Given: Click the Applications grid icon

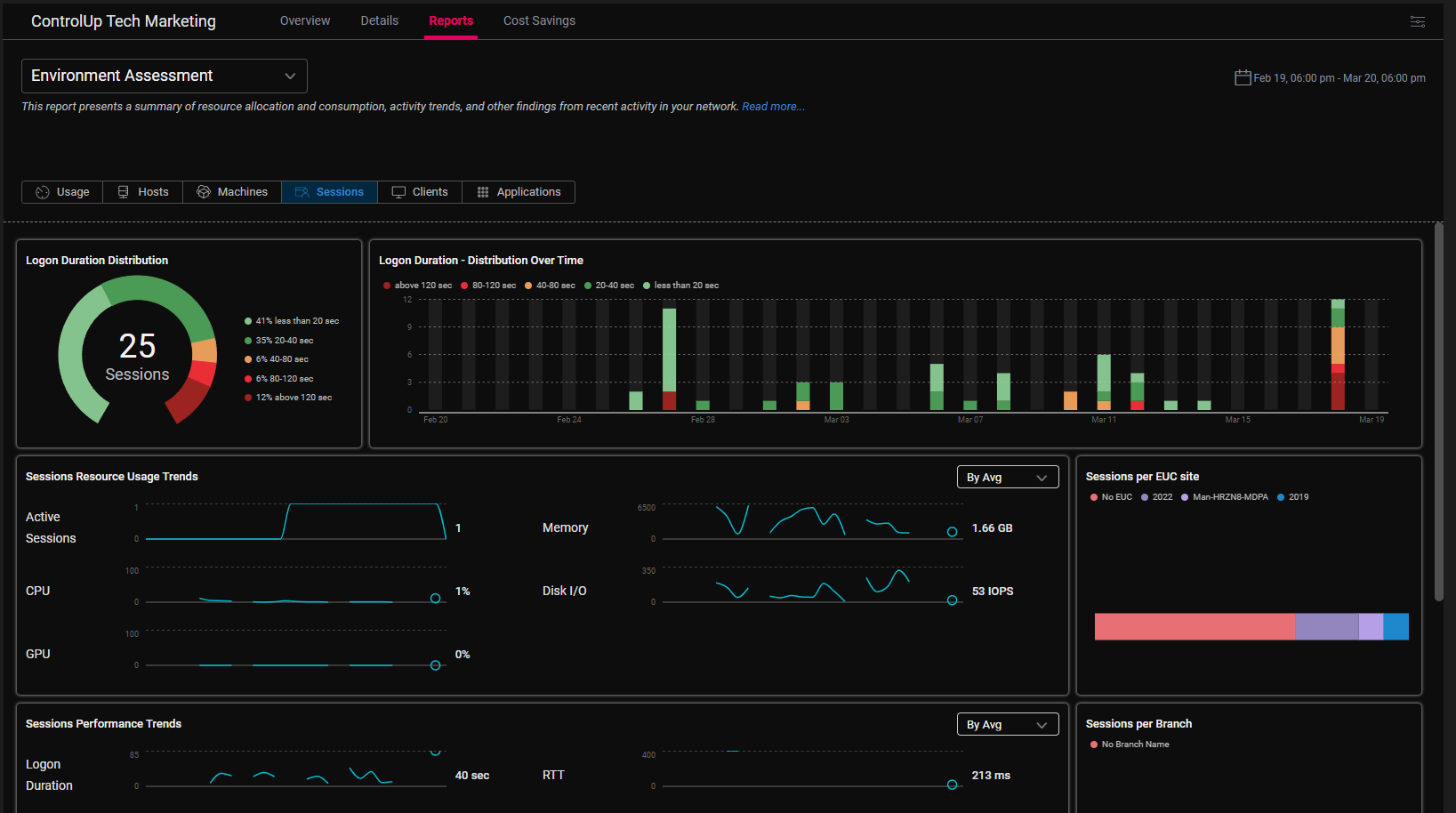Looking at the screenshot, I should [483, 192].
